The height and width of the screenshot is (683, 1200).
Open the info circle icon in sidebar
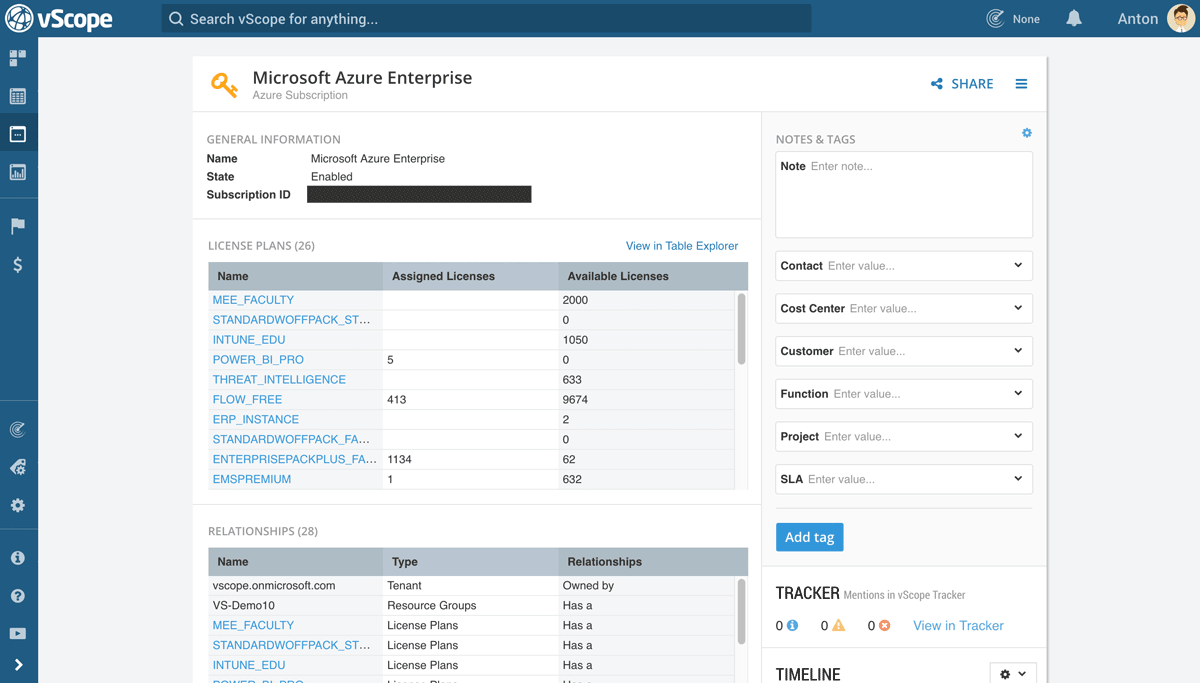point(18,558)
